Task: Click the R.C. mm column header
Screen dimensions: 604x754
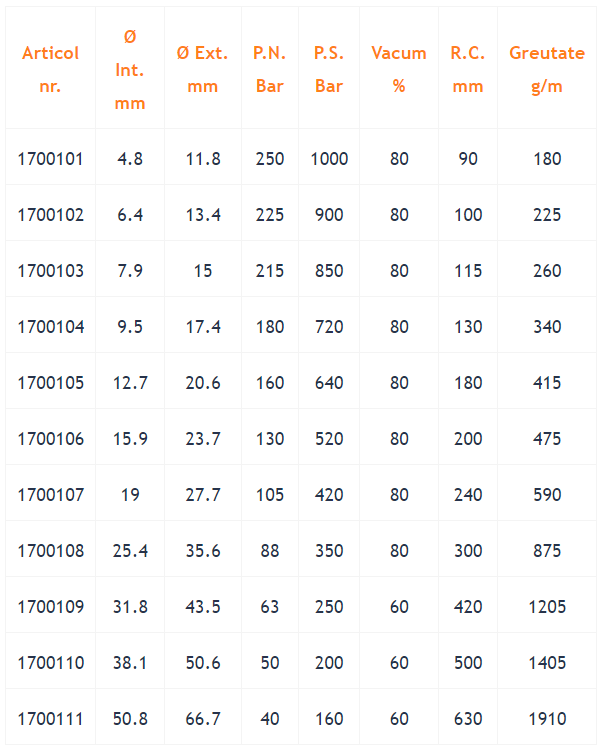Action: click(468, 69)
